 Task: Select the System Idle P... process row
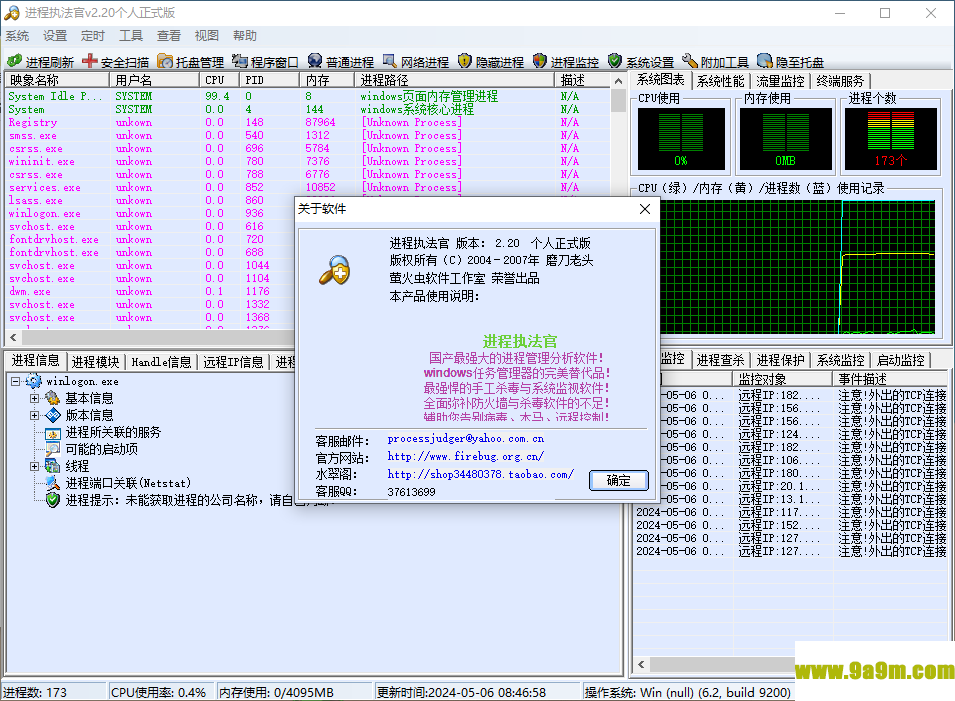[308, 96]
